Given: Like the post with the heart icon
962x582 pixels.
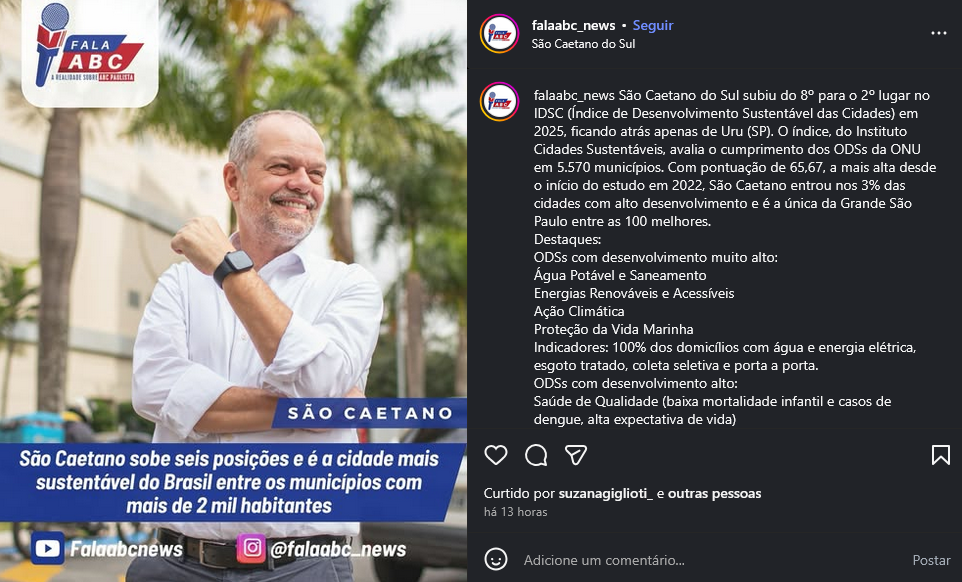Looking at the screenshot, I should point(496,455).
